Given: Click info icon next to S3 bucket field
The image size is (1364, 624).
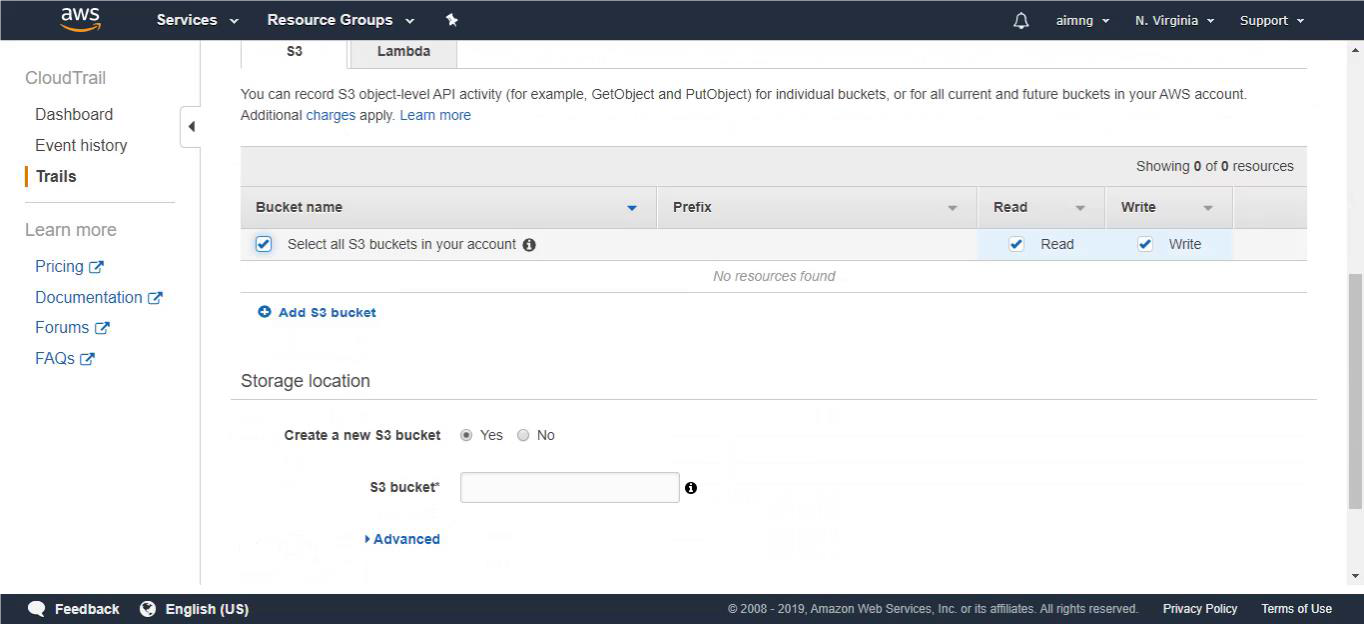Looking at the screenshot, I should coord(691,488).
